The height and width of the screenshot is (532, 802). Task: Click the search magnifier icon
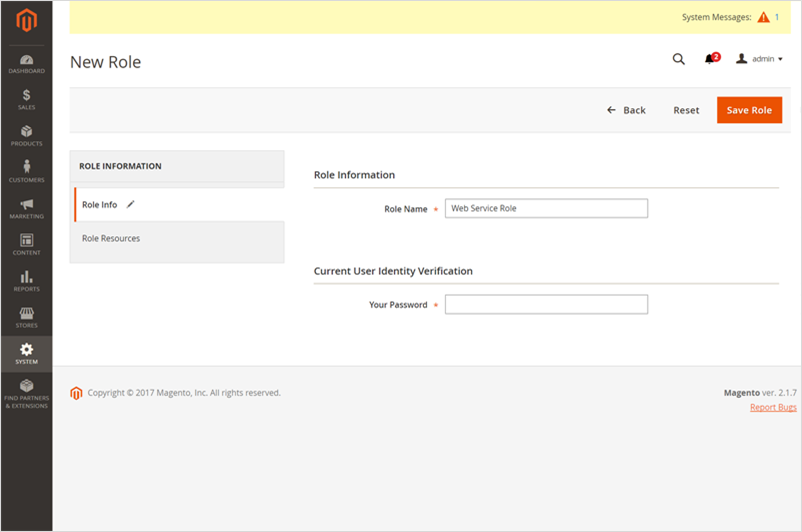click(678, 59)
